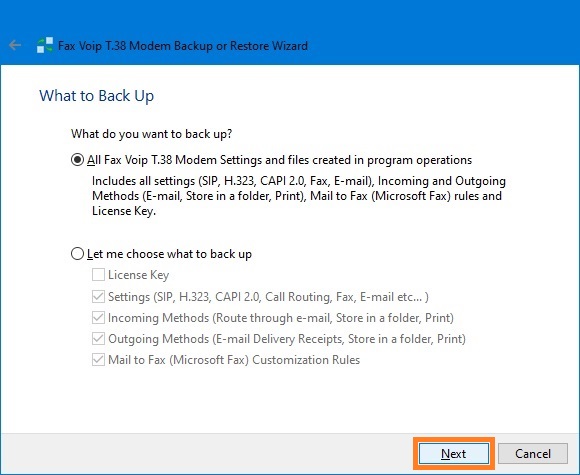
Task: Click the Settings (SIP, H.323, CAPI 2.0) label
Action: pos(268,297)
